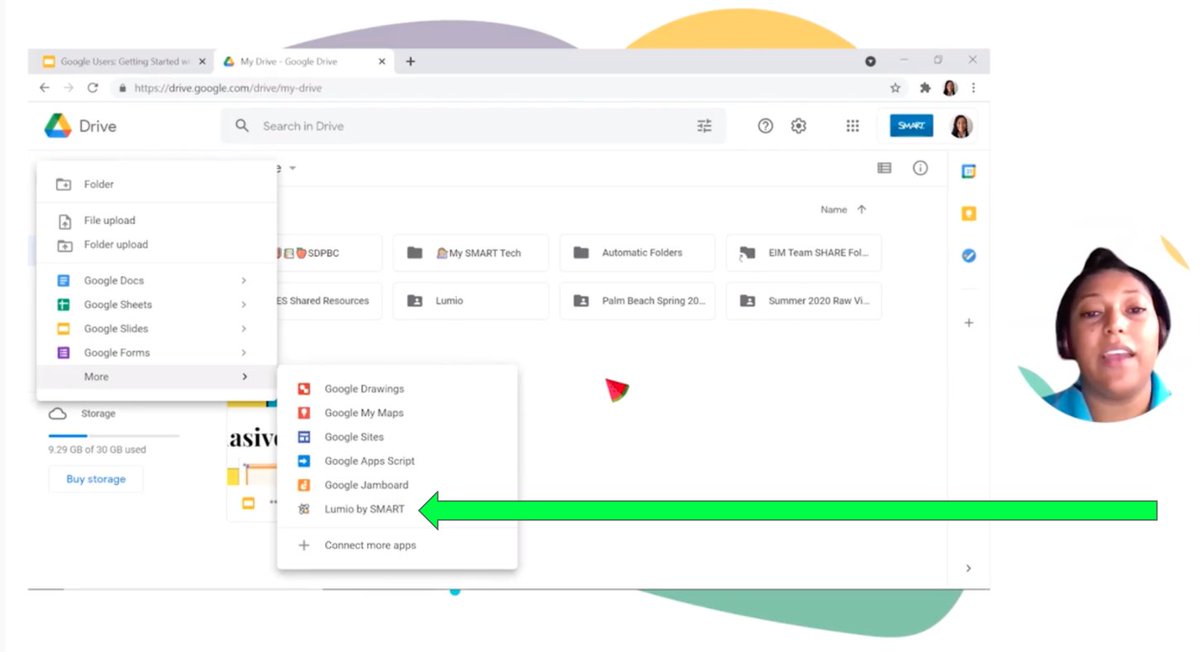1200x652 pixels.
Task: Open Drive settings gear icon
Action: pyautogui.click(x=798, y=126)
